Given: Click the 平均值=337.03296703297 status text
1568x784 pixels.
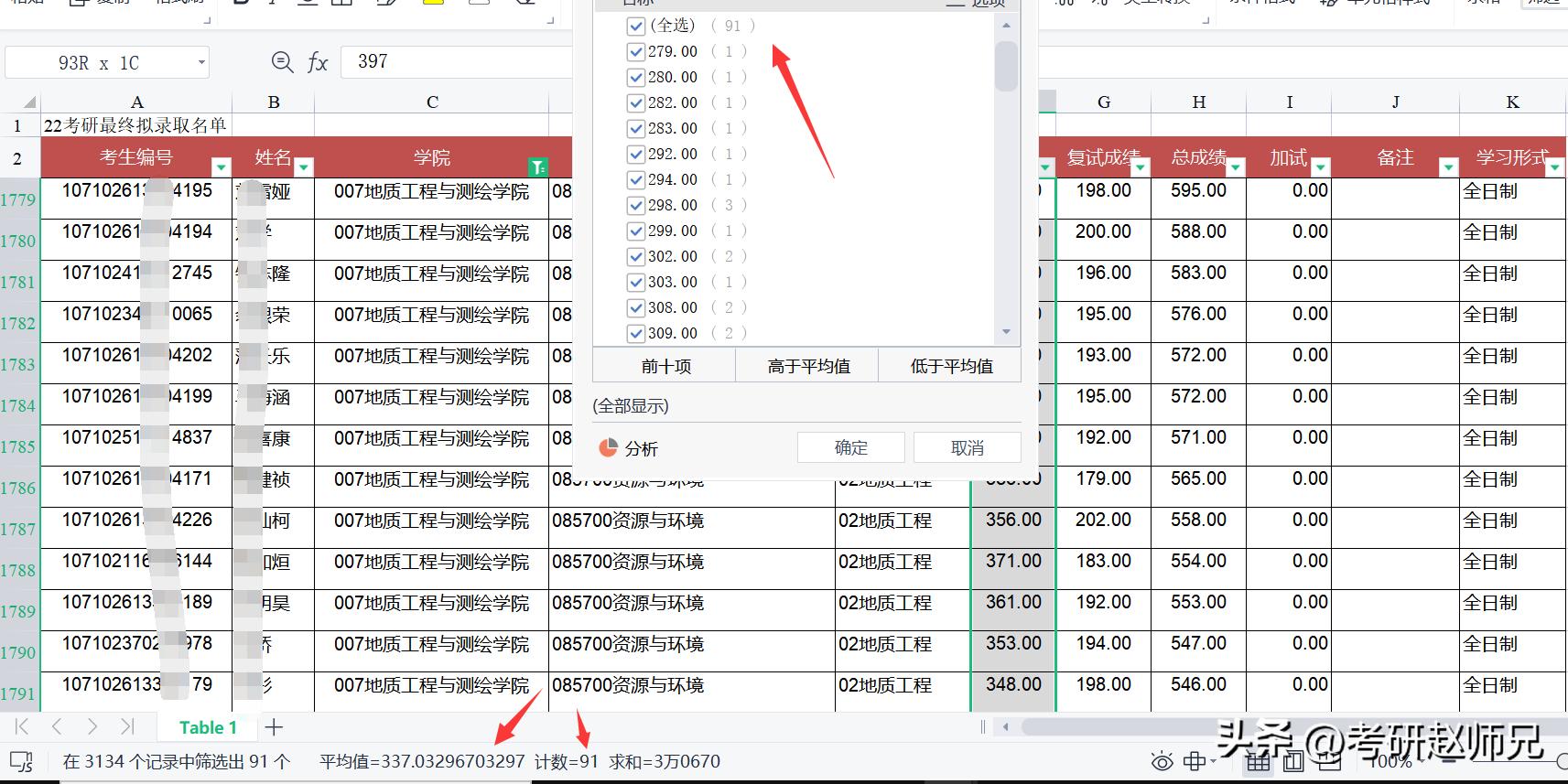Looking at the screenshot, I should 422,761.
